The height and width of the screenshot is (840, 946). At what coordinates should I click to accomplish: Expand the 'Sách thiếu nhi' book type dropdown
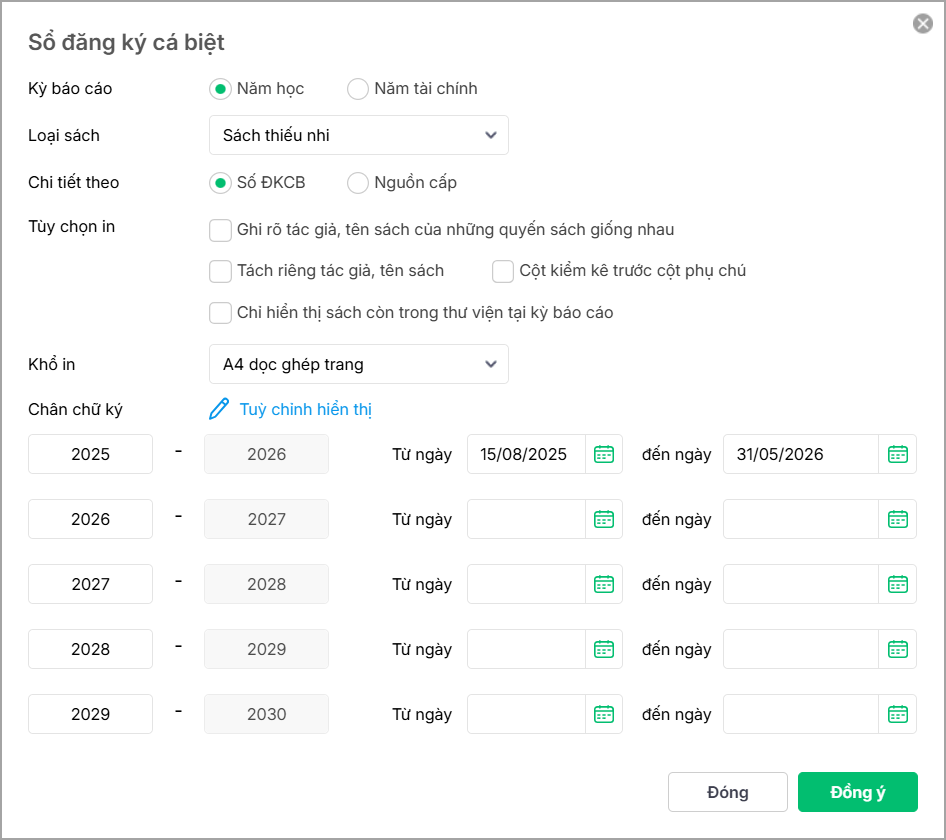[x=359, y=135]
